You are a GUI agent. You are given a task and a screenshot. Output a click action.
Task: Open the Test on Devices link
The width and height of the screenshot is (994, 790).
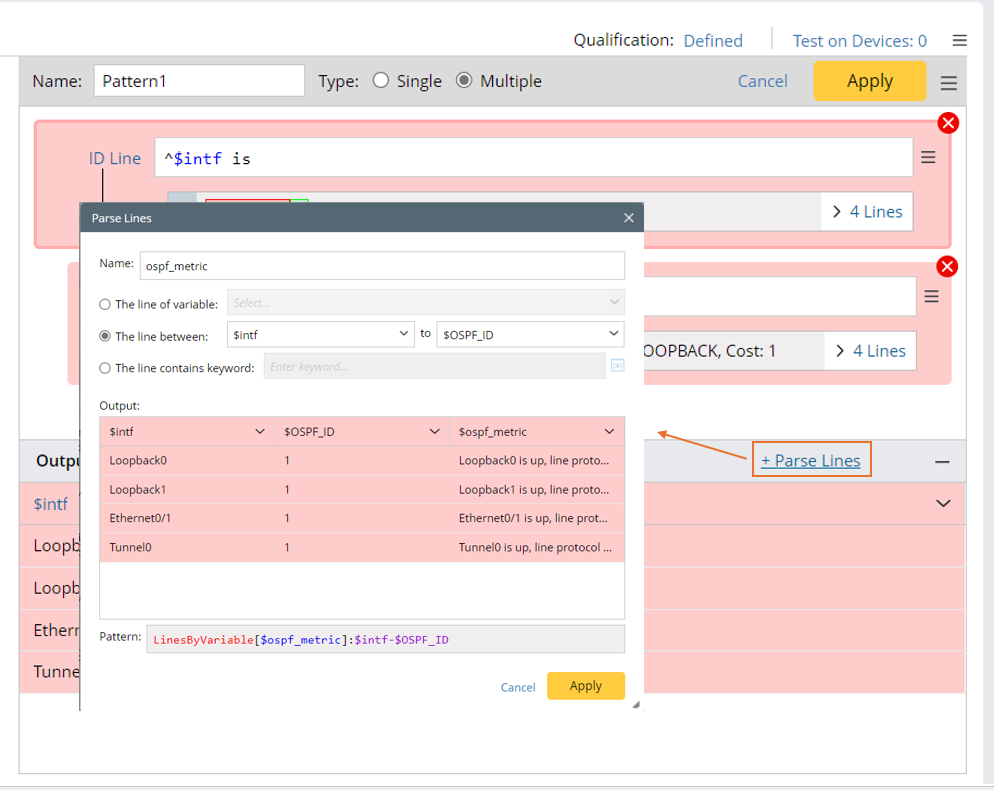click(859, 41)
